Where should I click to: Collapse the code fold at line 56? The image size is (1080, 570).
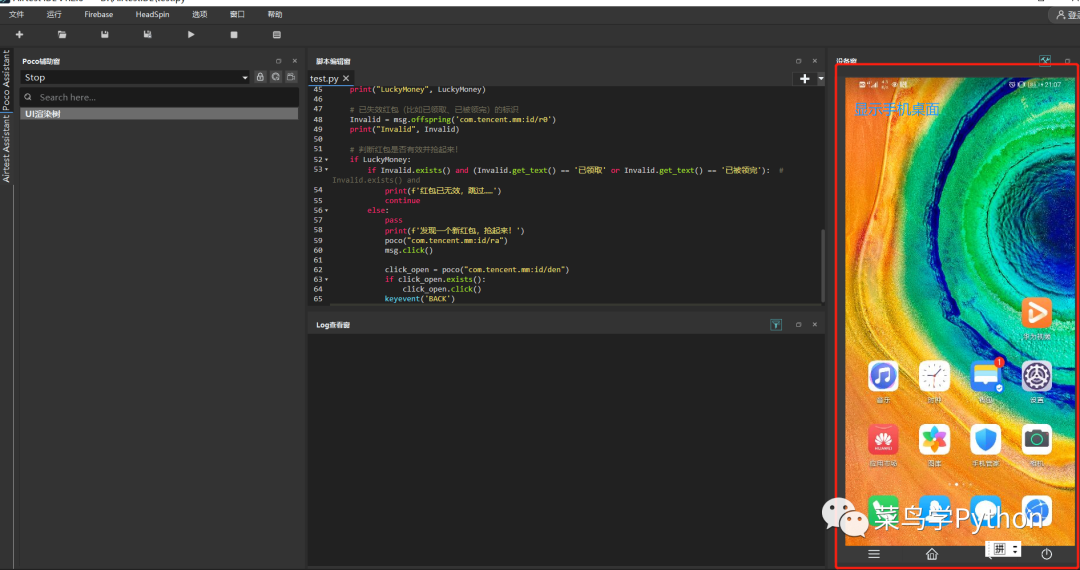(326, 211)
